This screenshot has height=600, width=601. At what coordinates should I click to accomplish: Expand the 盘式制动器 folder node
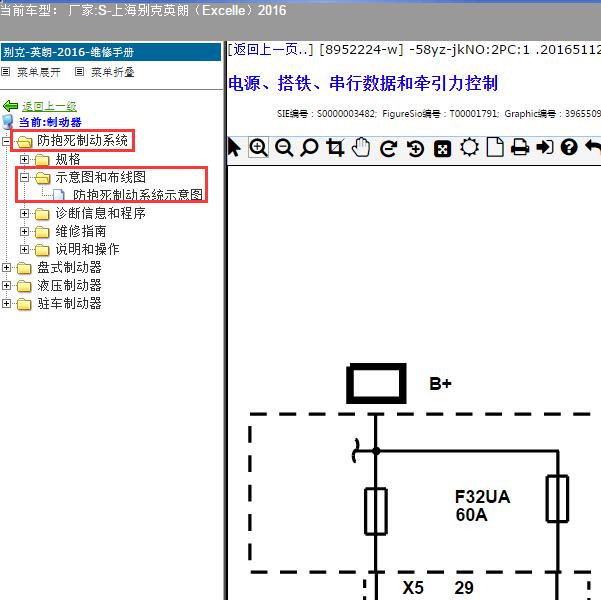click(x=6, y=267)
